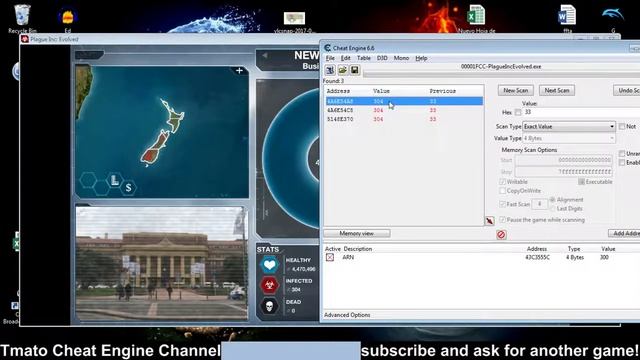Click the L hexagon on the map

click(115, 180)
